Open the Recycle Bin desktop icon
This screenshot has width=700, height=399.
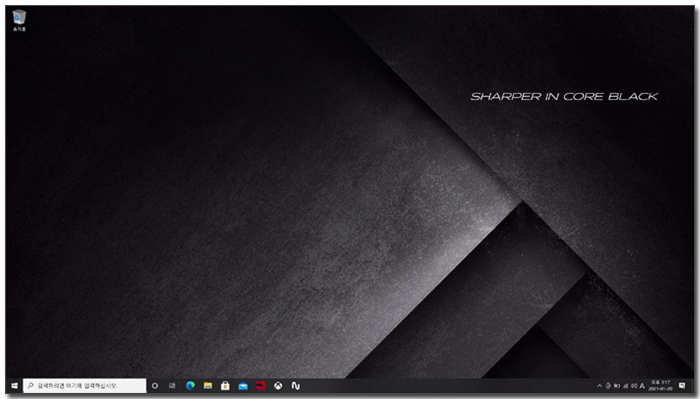[19, 20]
